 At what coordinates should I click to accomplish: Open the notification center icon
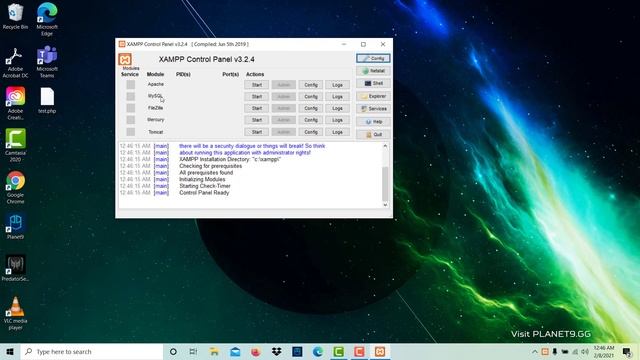[x=627, y=351]
